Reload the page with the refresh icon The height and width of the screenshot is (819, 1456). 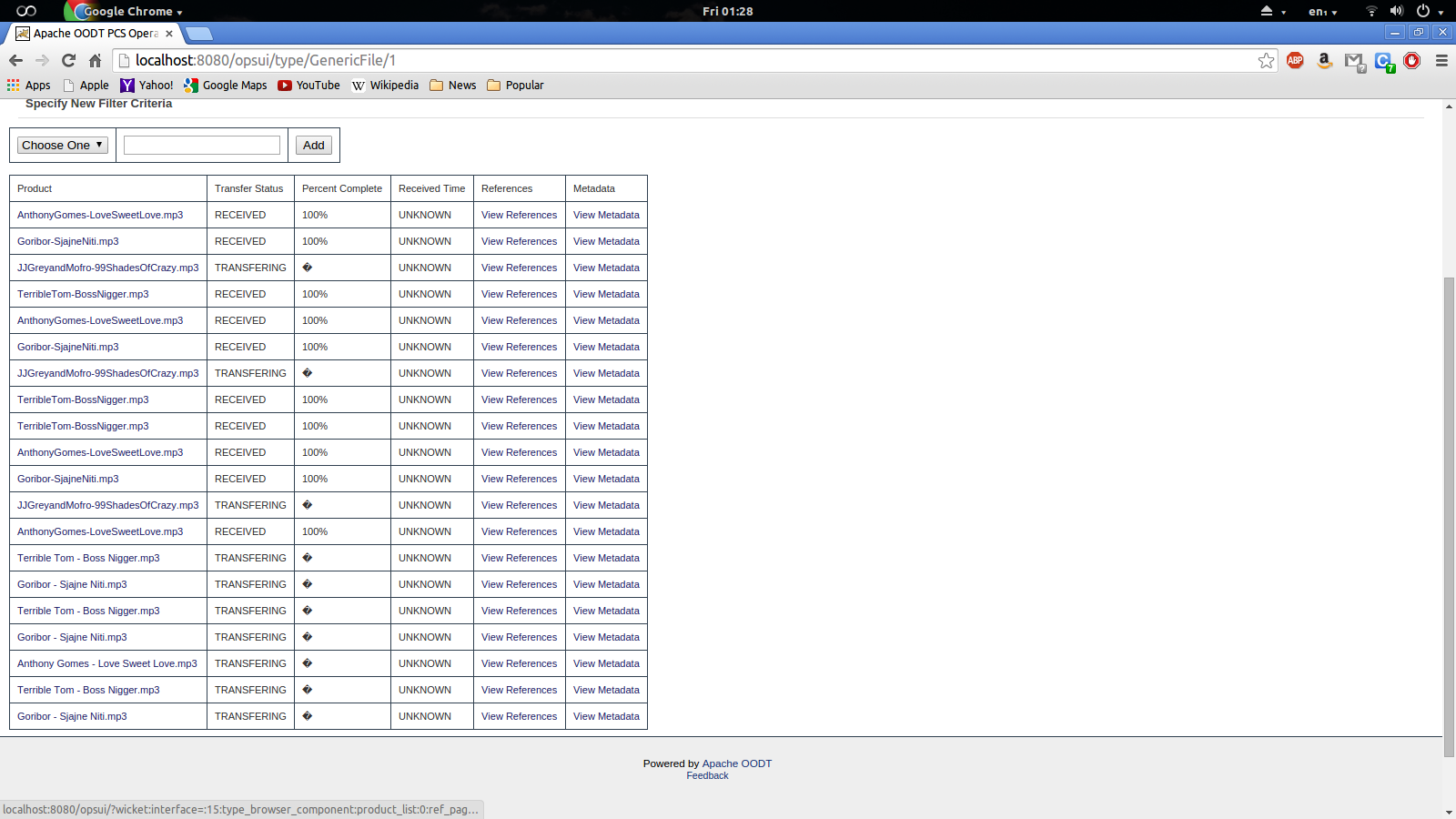(68, 60)
